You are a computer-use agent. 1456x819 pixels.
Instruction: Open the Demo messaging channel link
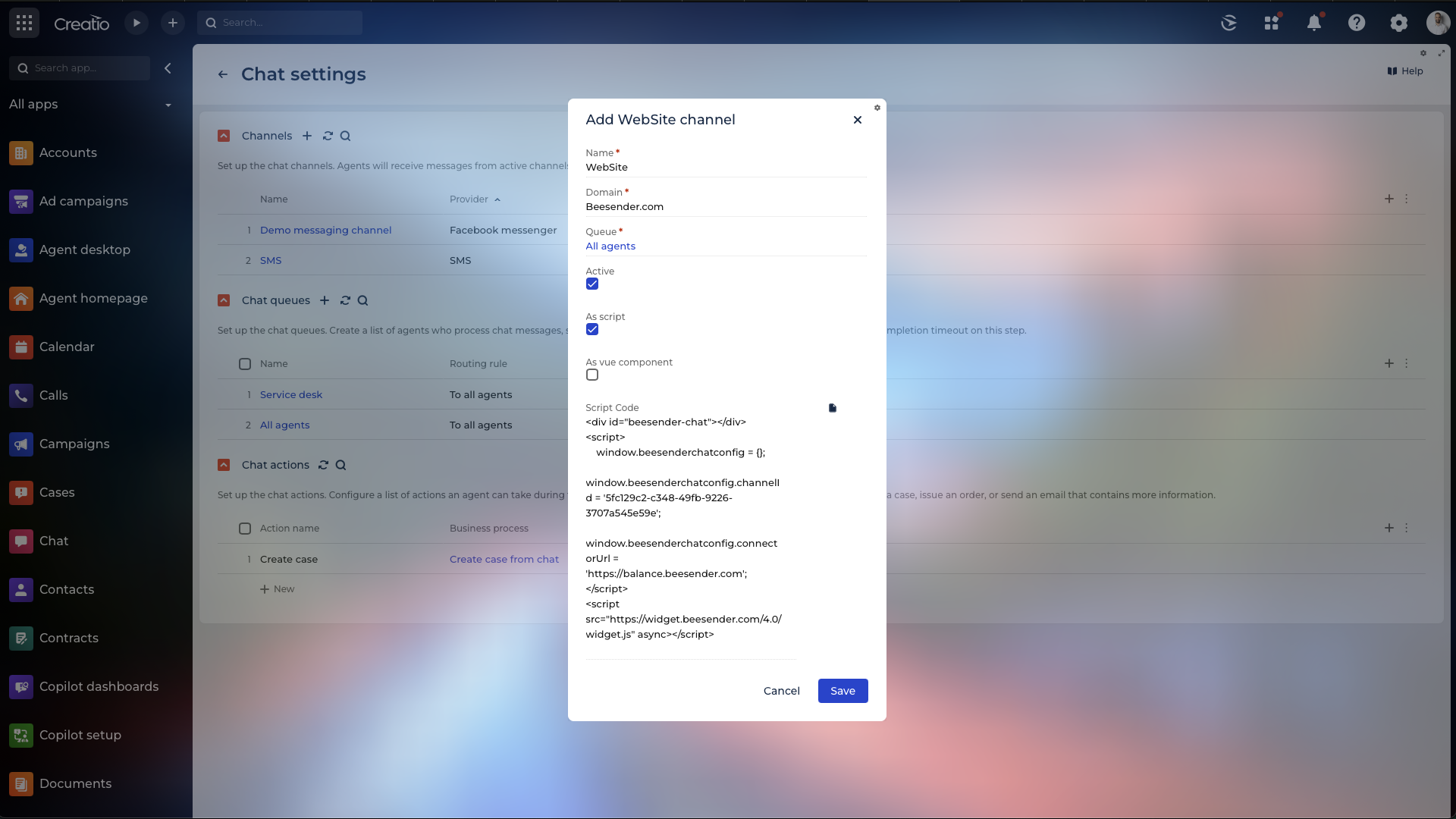pos(325,231)
